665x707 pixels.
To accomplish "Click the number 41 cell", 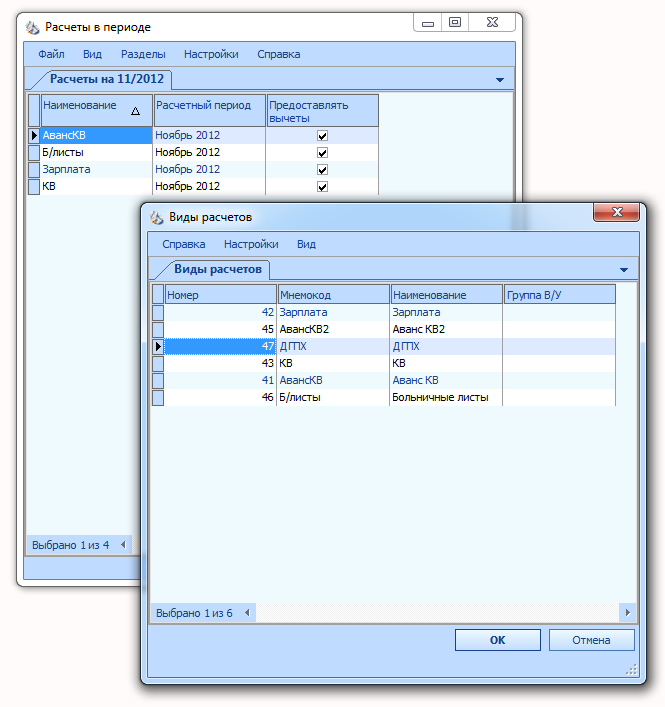I will [x=220, y=381].
